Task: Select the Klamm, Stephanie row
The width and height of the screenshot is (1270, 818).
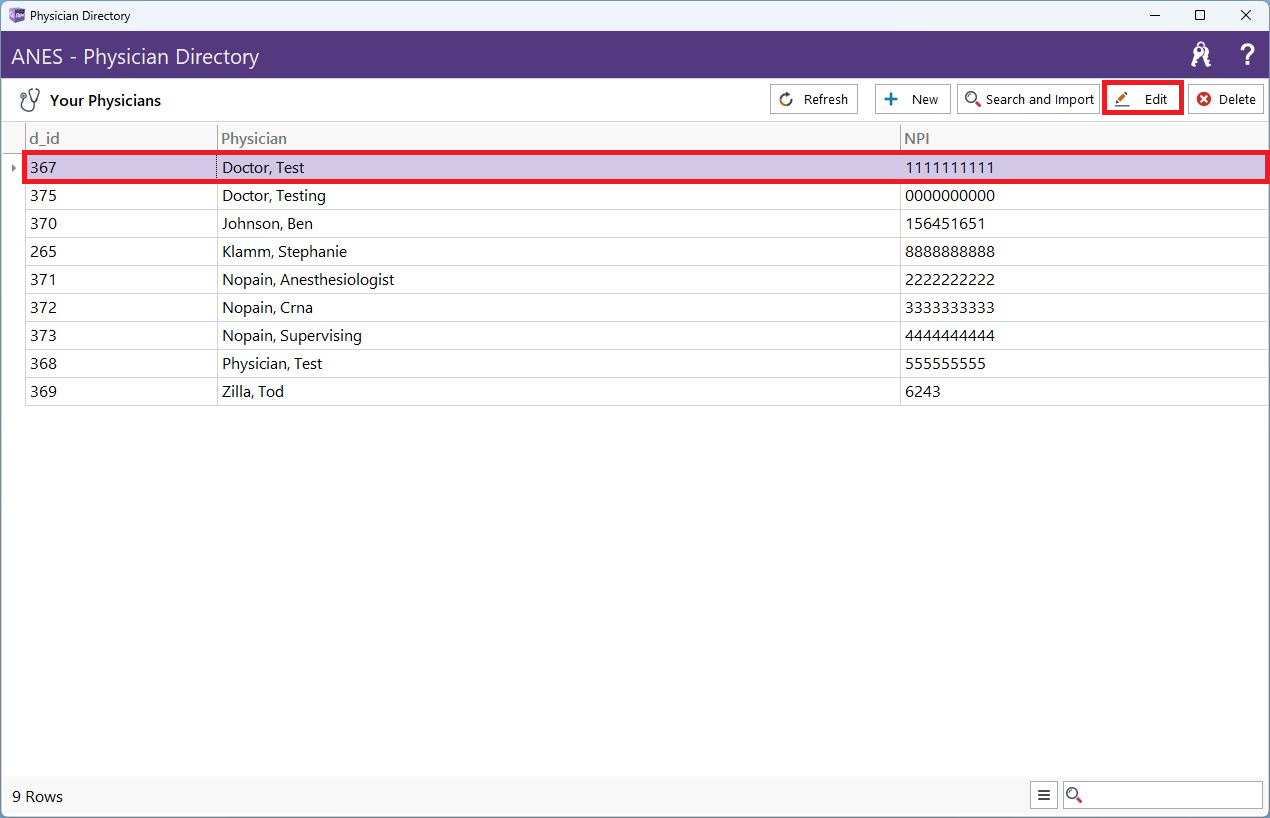Action: point(646,252)
